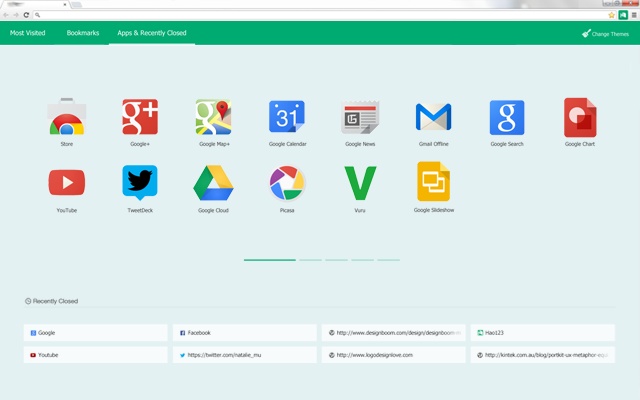Go to the fifth app page indicator

(x=389, y=260)
